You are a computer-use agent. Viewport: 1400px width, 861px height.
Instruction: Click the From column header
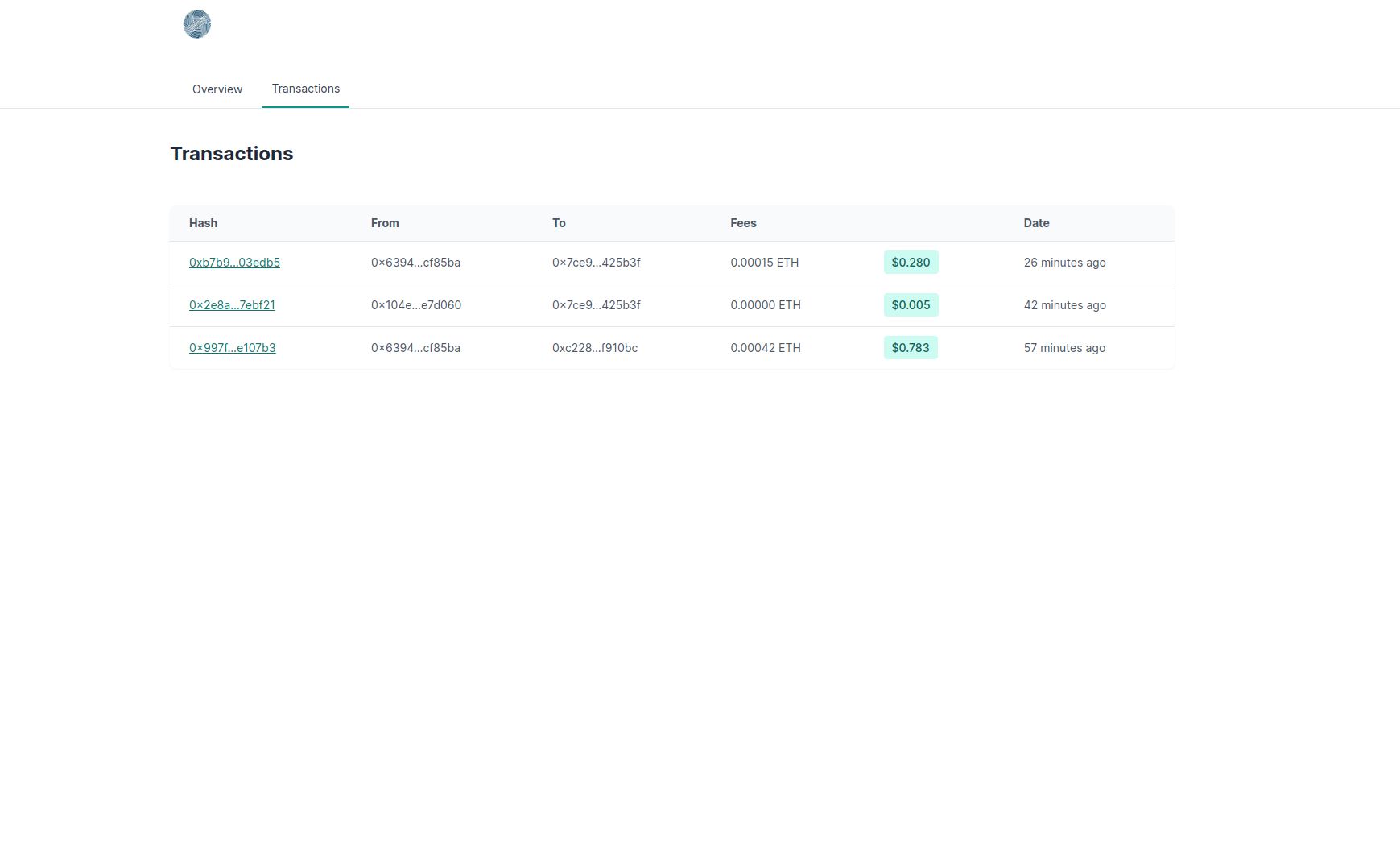click(385, 223)
